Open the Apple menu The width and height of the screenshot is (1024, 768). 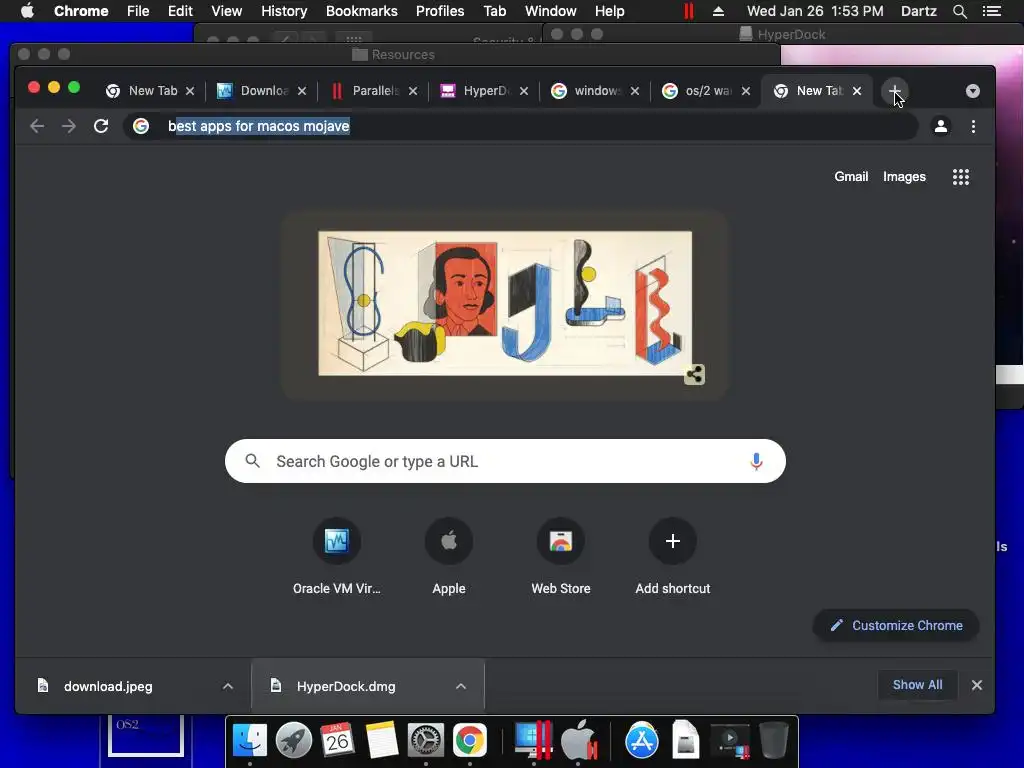click(x=27, y=11)
